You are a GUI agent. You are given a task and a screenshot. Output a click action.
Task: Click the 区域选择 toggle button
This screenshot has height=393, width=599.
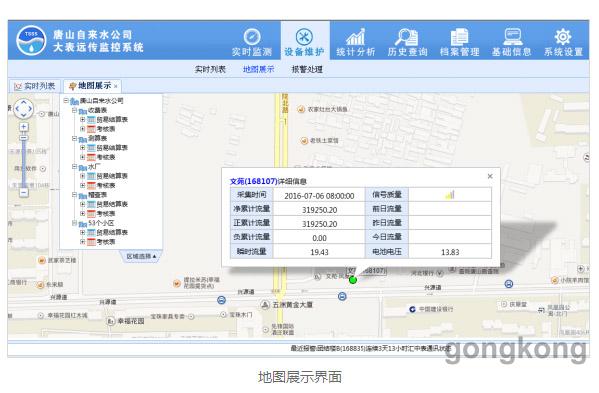[141, 256]
